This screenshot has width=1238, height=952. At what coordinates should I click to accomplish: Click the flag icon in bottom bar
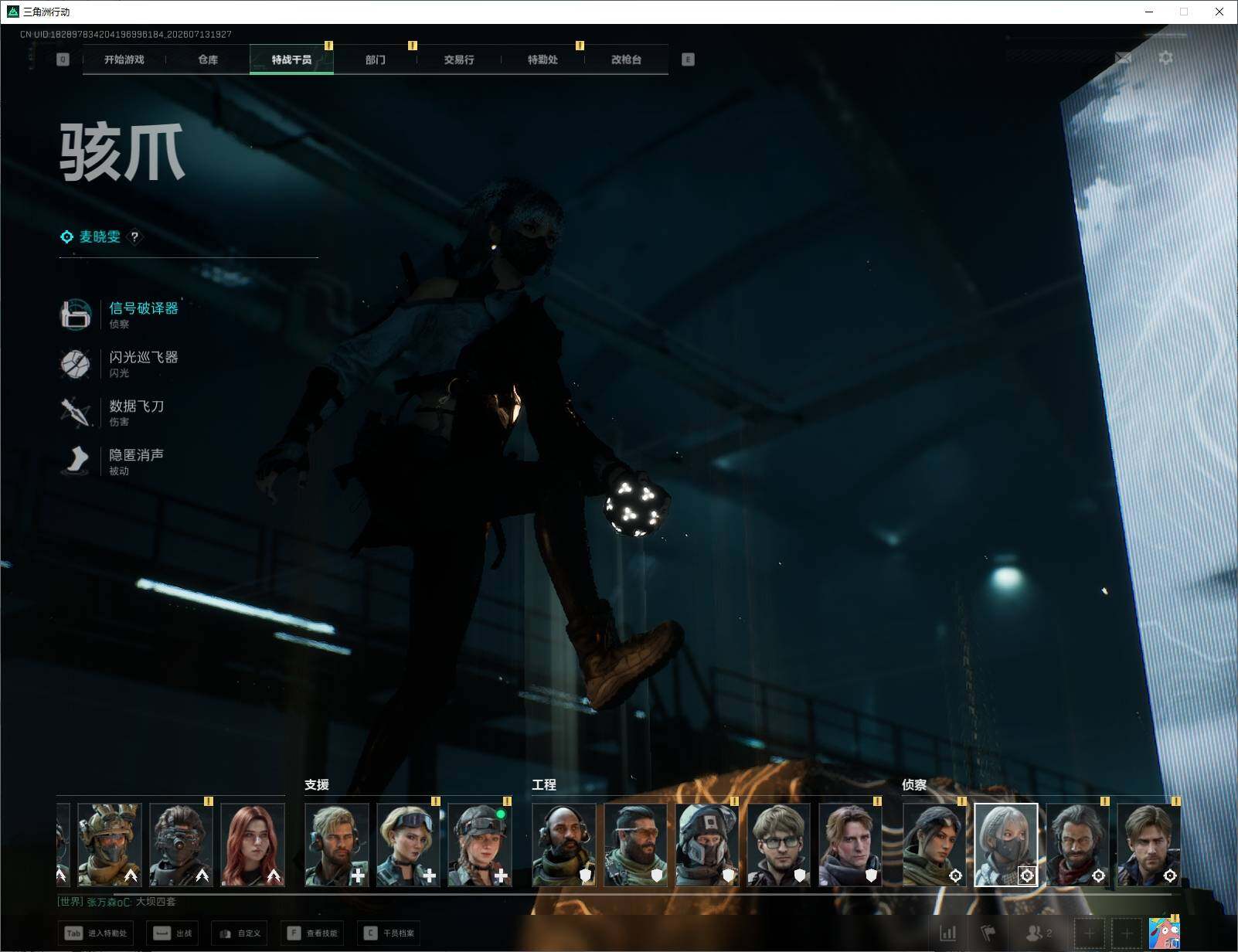click(988, 933)
